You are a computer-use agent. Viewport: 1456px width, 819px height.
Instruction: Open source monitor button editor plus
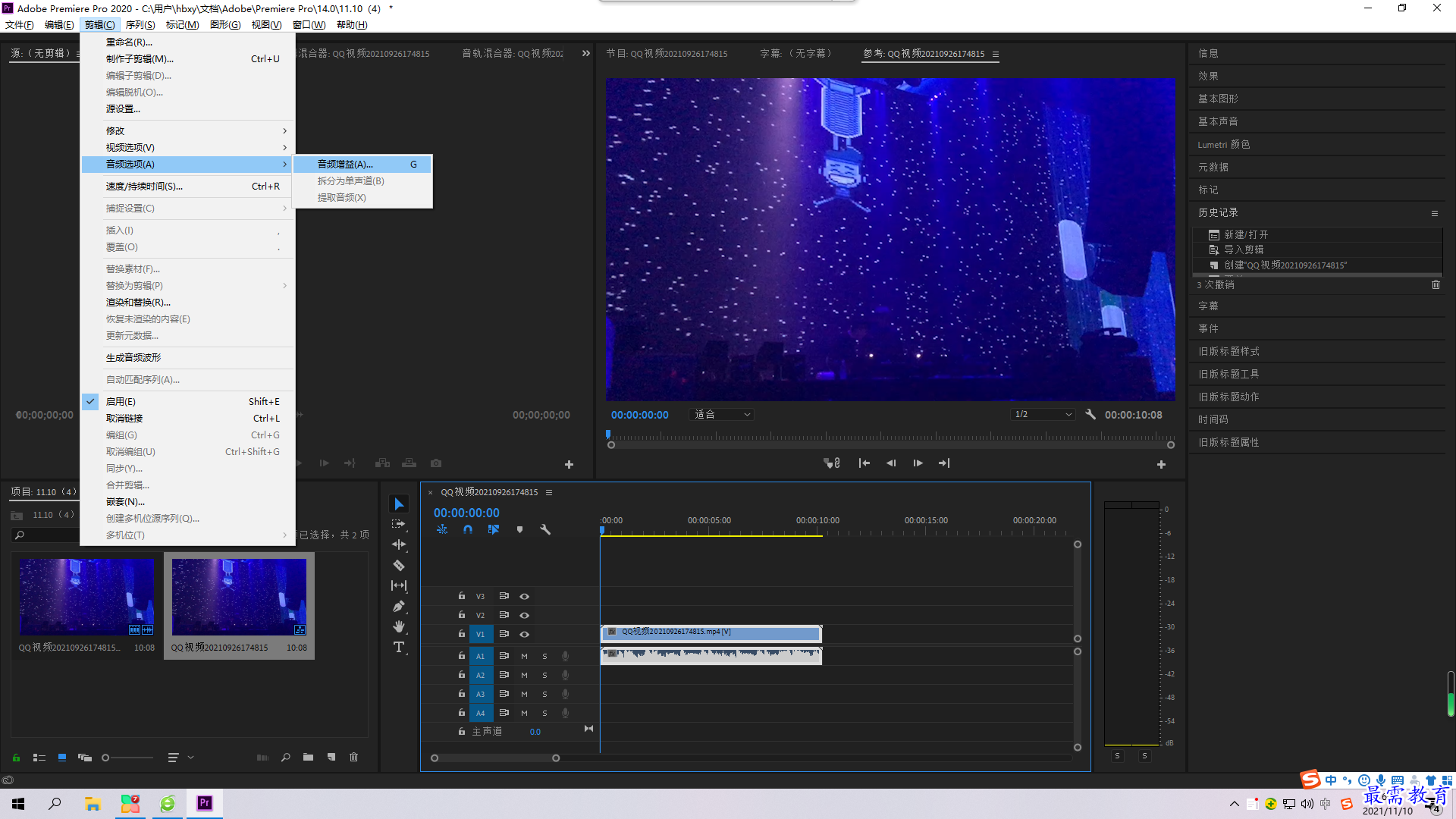coord(569,464)
